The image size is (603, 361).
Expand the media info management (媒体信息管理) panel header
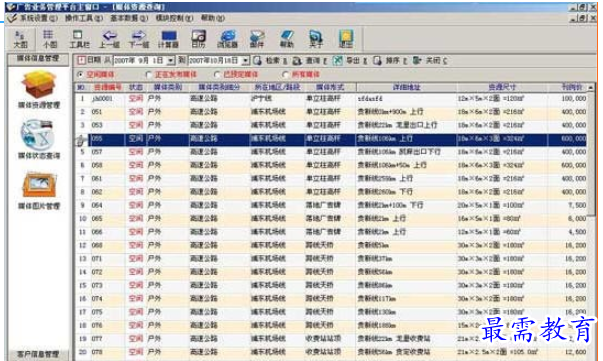click(x=38, y=59)
